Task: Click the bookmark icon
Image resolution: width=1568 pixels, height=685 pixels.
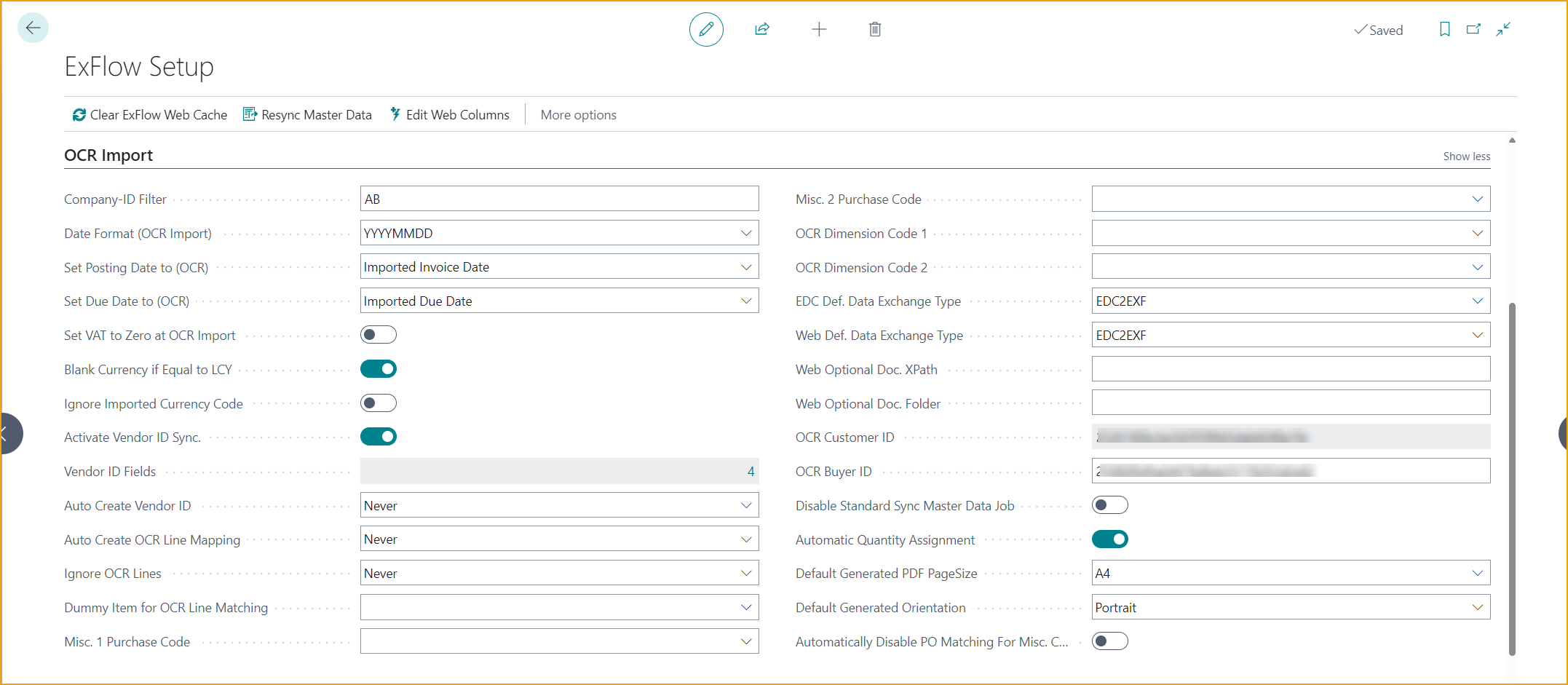Action: (1445, 29)
